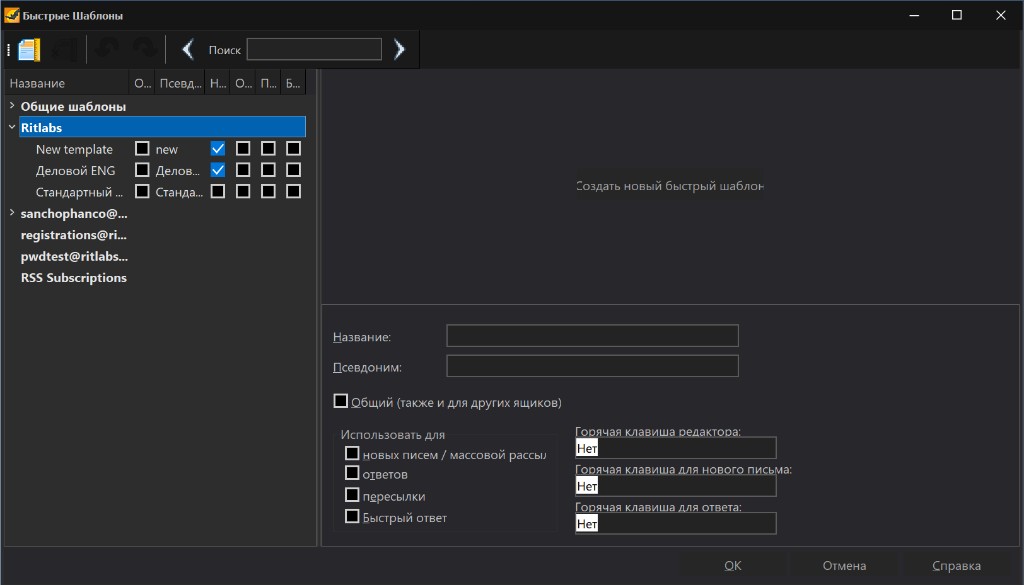Image resolution: width=1024 pixels, height=585 pixels.
Task: Check the ответов option
Action: click(352, 473)
